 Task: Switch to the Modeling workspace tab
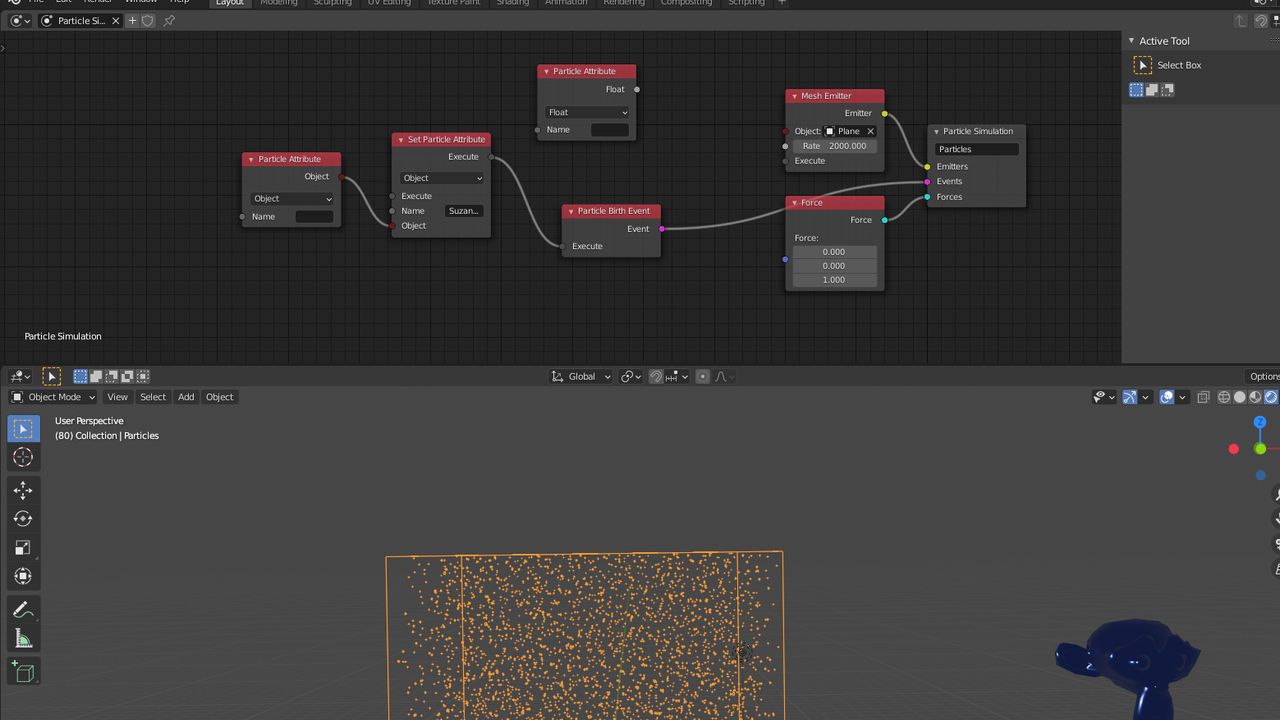coord(278,3)
